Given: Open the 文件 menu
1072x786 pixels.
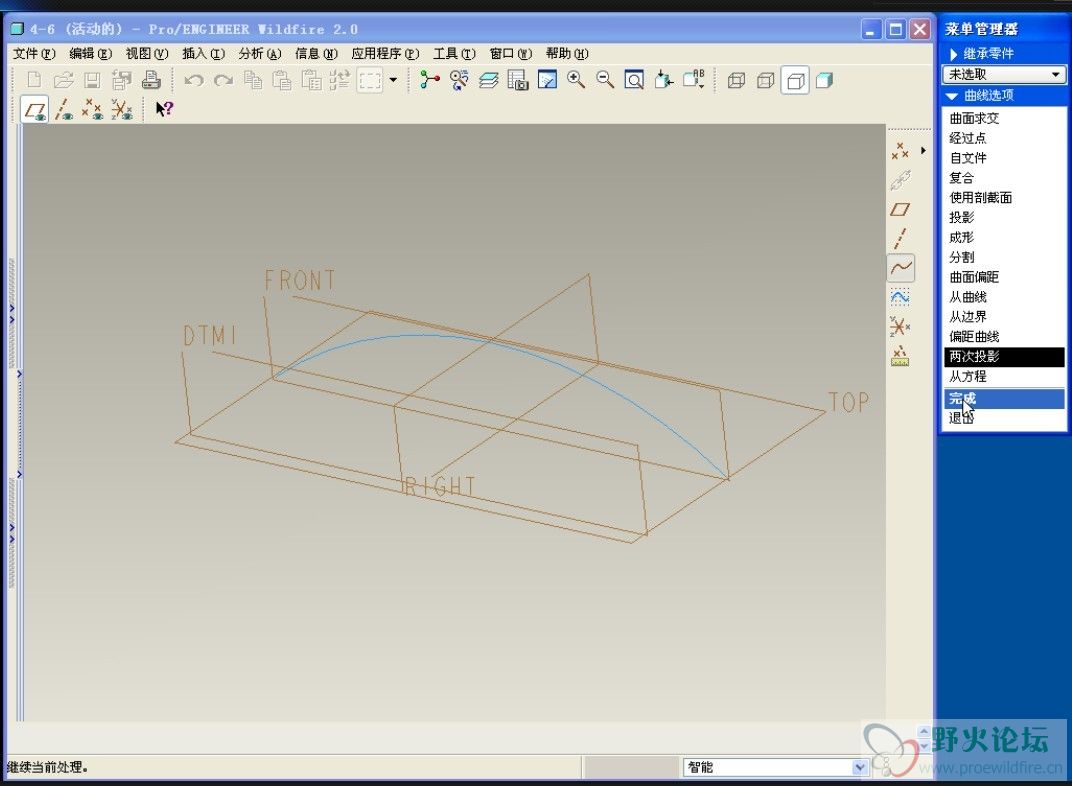Looking at the screenshot, I should pyautogui.click(x=34, y=53).
